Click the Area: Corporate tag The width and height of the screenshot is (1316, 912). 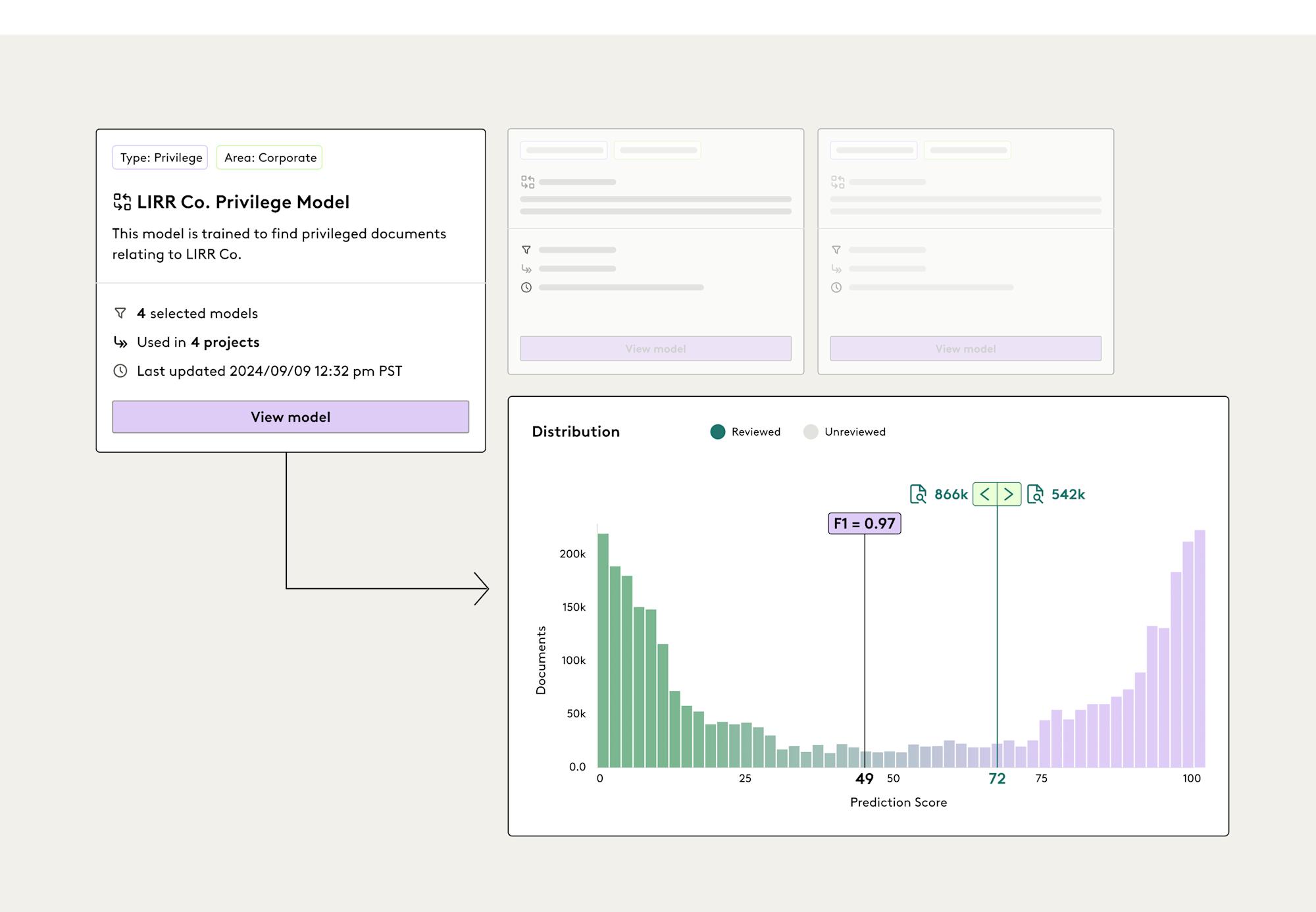pos(270,157)
